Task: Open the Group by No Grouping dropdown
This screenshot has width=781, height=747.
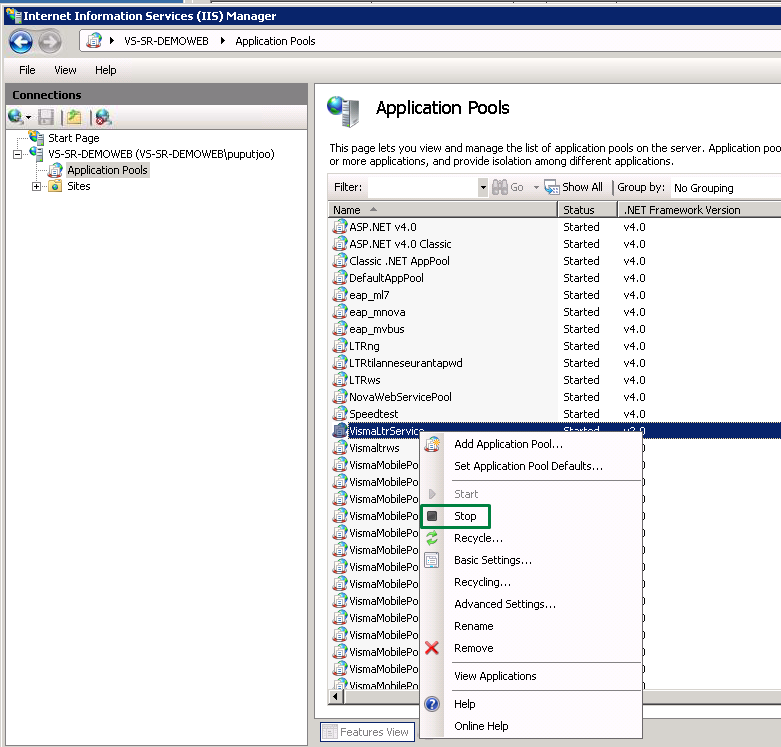Action: (x=725, y=188)
